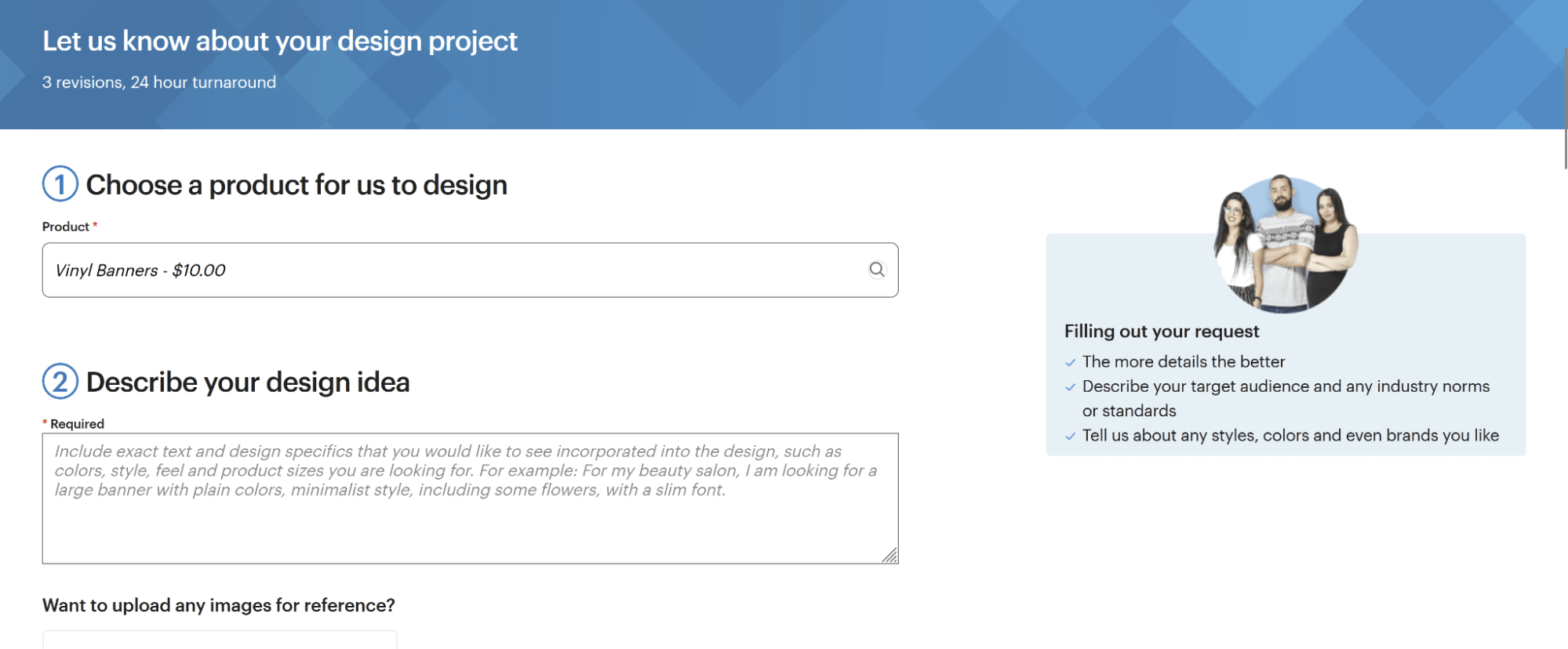Click the "Filling out your request" tips heading

pos(1161,332)
